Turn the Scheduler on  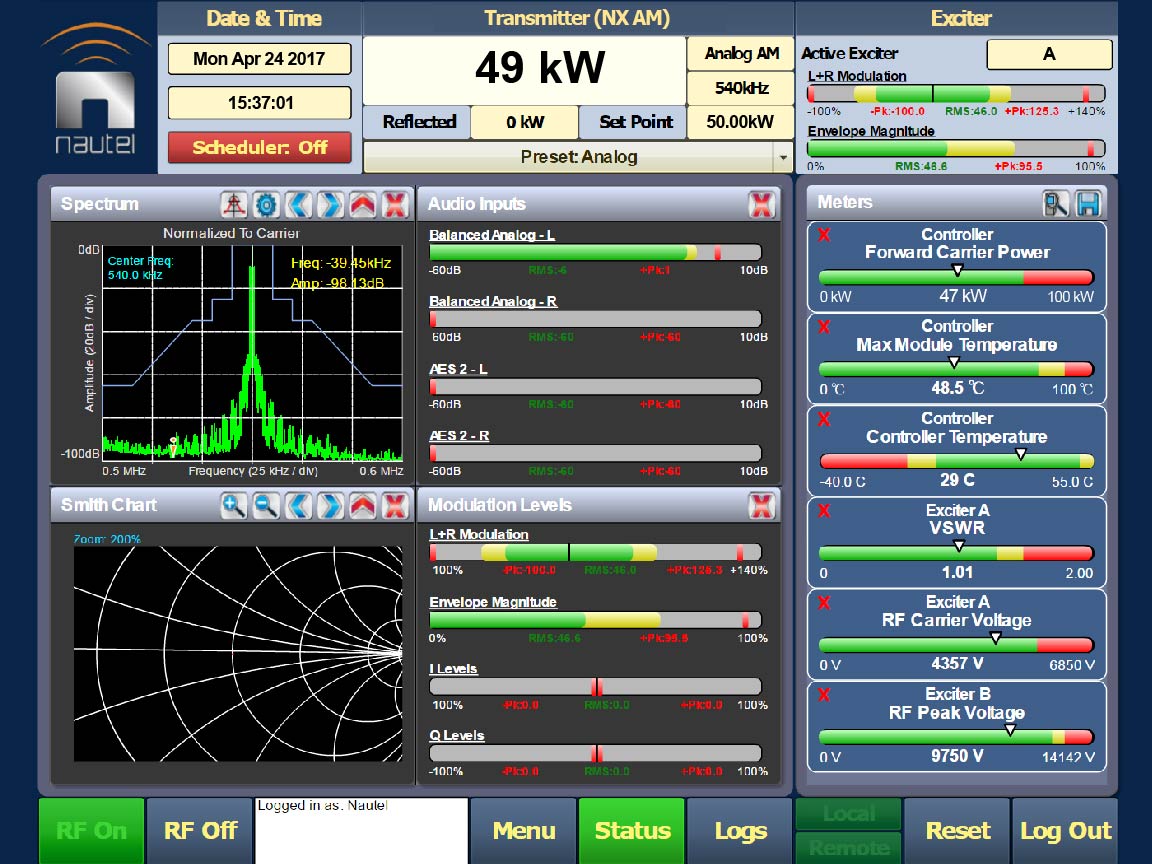(259, 147)
